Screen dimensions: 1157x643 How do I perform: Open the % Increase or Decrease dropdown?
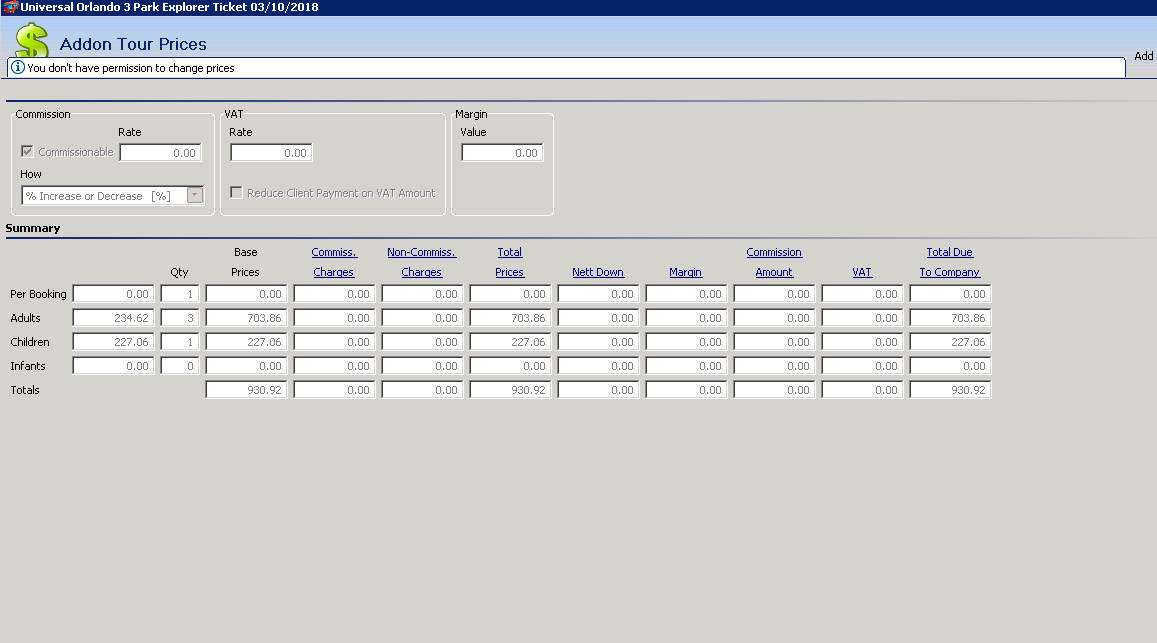(195, 196)
